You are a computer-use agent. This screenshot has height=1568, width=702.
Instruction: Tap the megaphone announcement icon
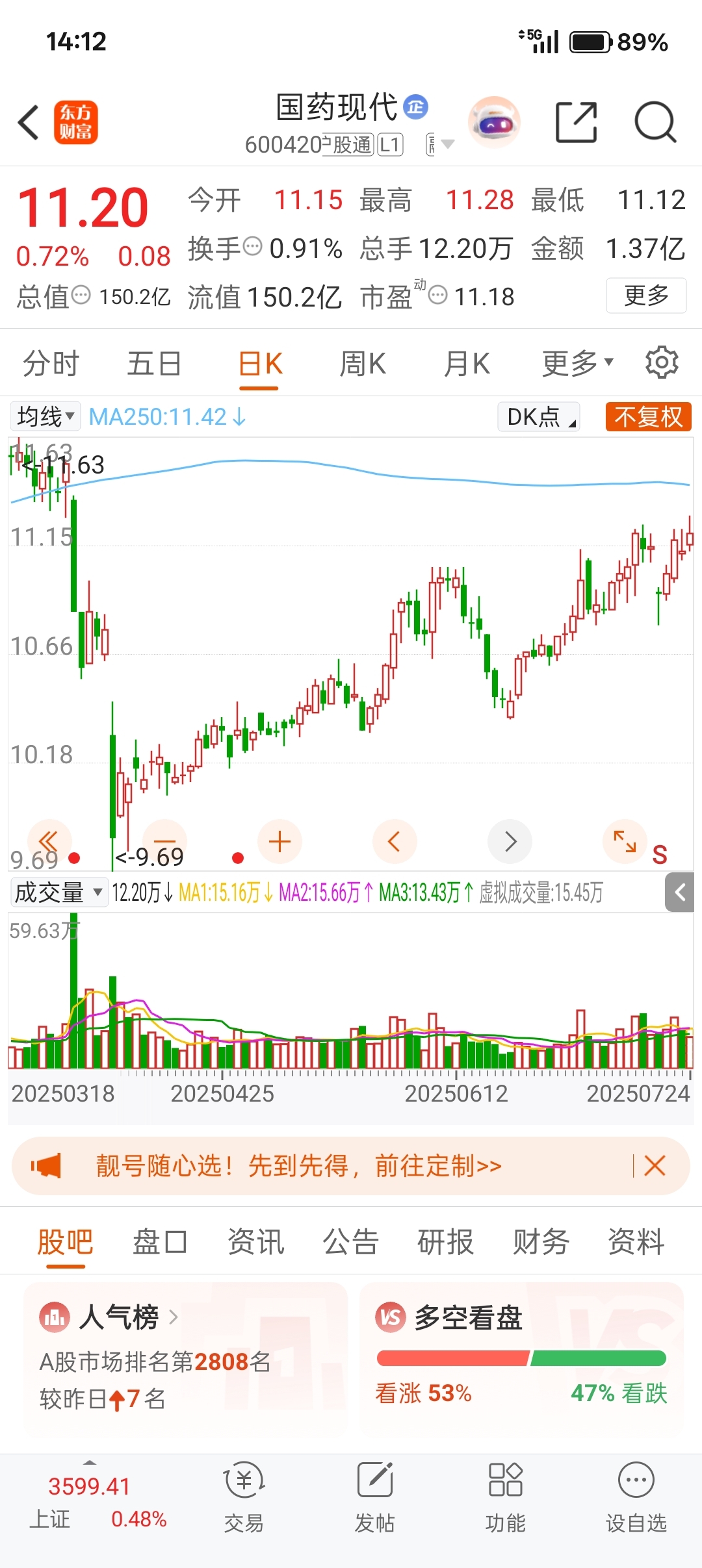(46, 1165)
